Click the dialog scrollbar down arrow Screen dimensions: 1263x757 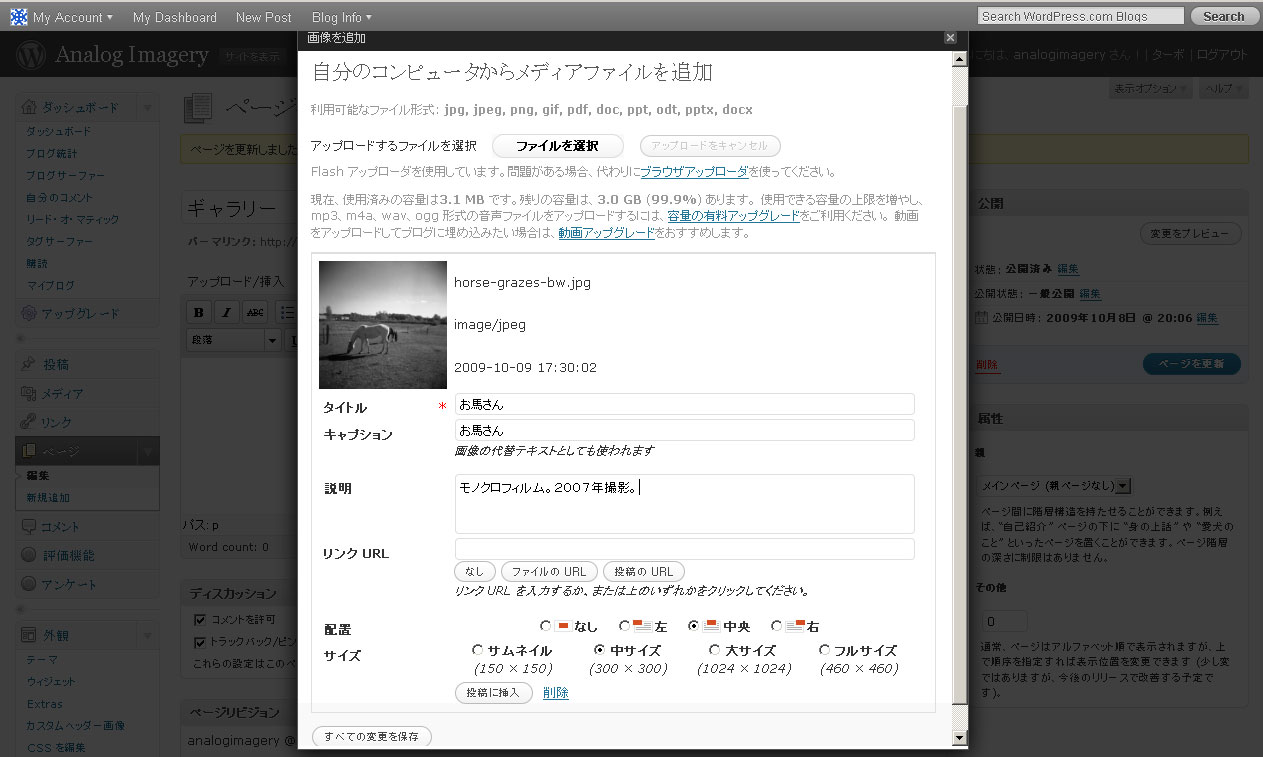[960, 738]
